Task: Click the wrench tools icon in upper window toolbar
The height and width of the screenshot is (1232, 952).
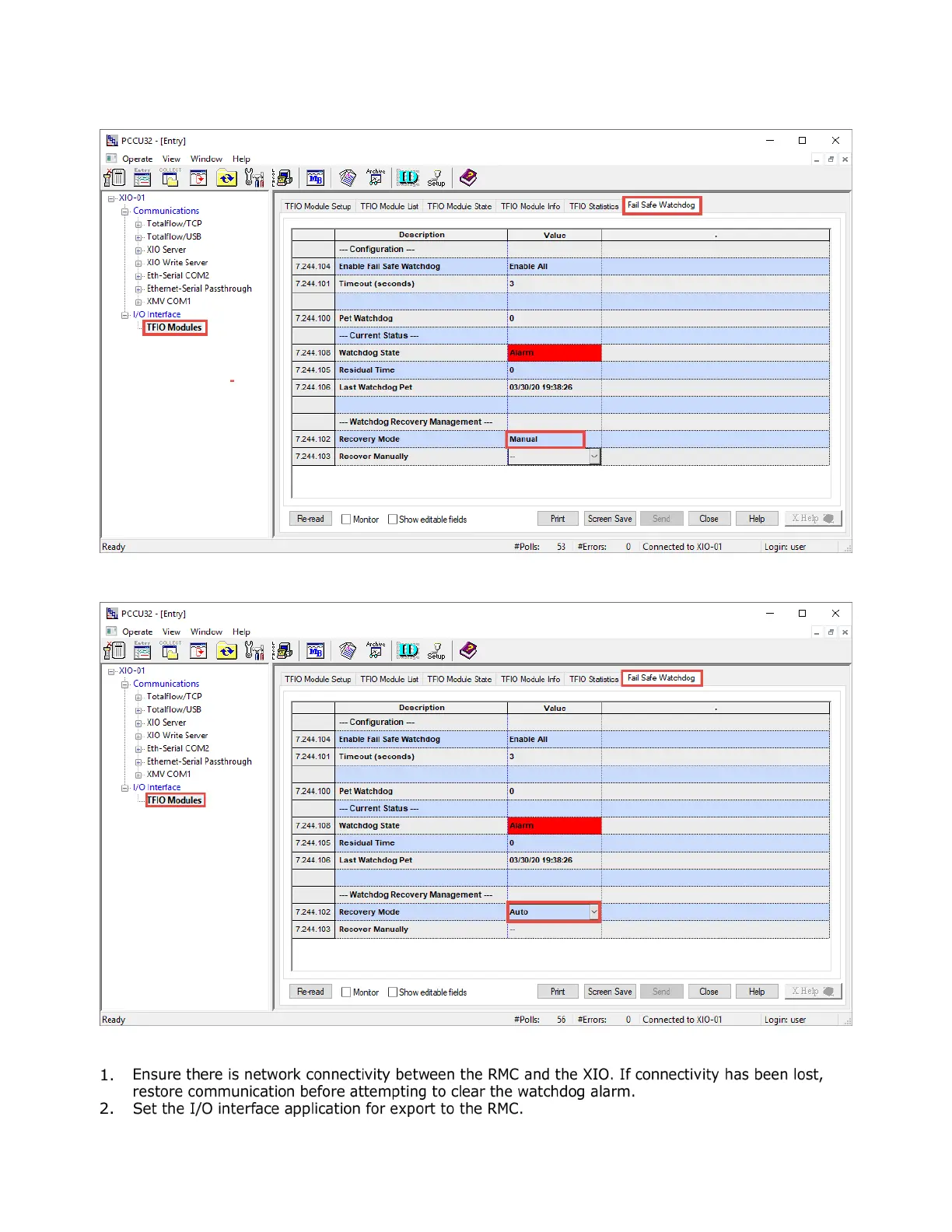Action: pyautogui.click(x=254, y=178)
